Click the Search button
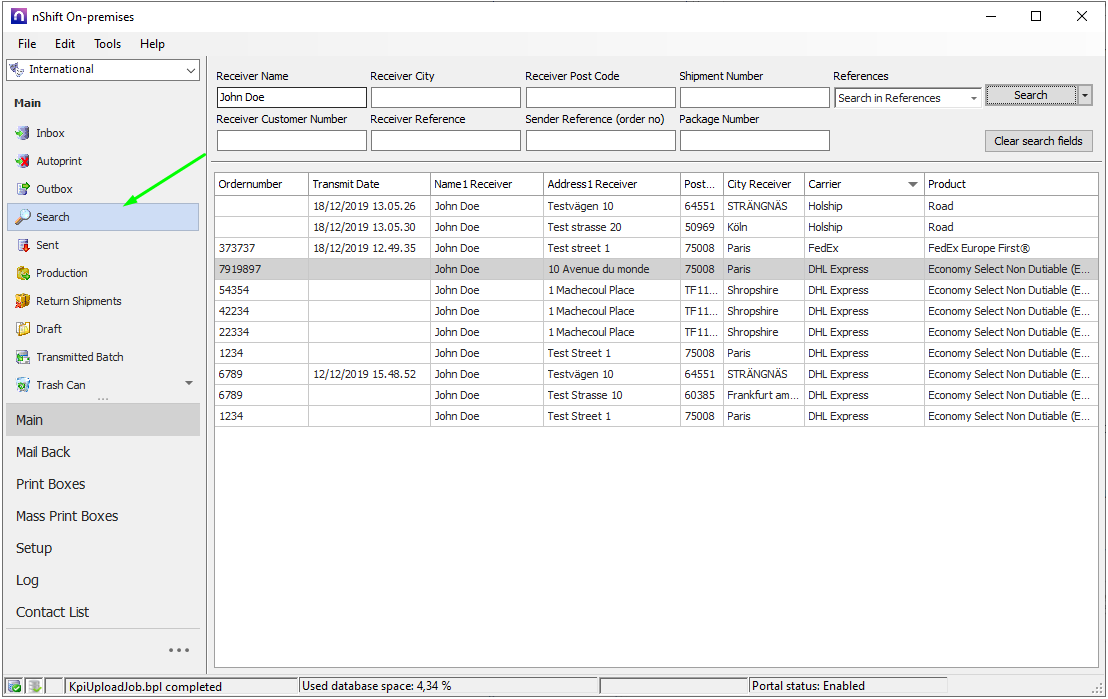Image resolution: width=1108 pixels, height=699 pixels. click(x=1030, y=95)
